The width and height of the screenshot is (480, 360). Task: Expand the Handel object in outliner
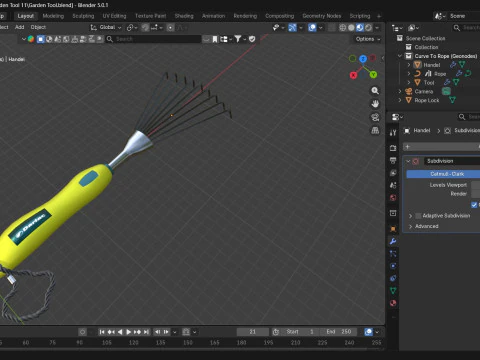[x=409, y=65]
